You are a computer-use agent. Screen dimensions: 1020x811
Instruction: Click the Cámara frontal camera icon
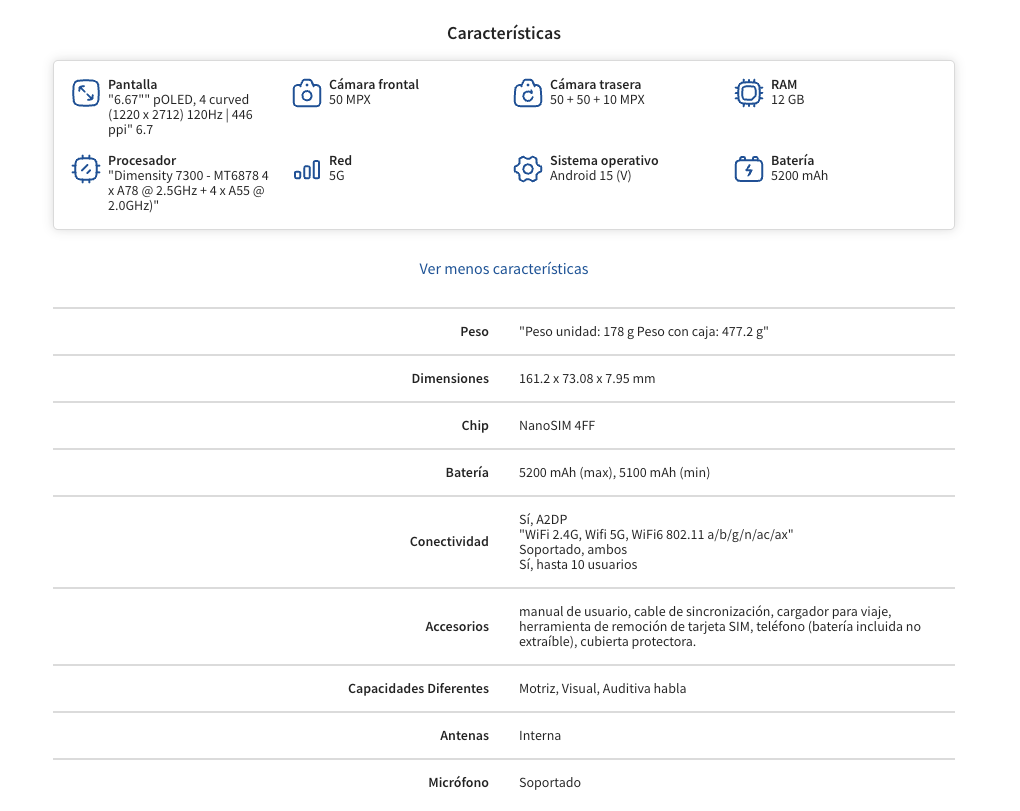point(307,93)
